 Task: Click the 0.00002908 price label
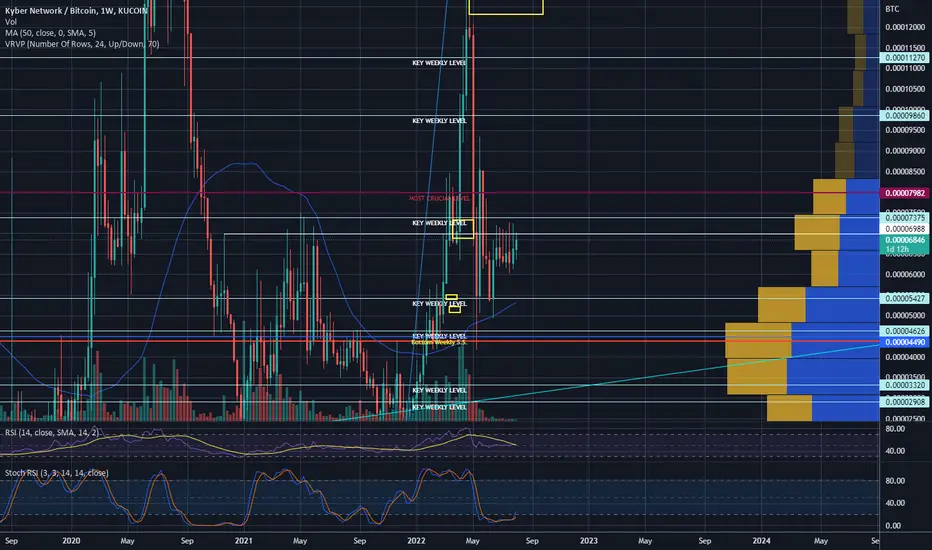point(904,402)
